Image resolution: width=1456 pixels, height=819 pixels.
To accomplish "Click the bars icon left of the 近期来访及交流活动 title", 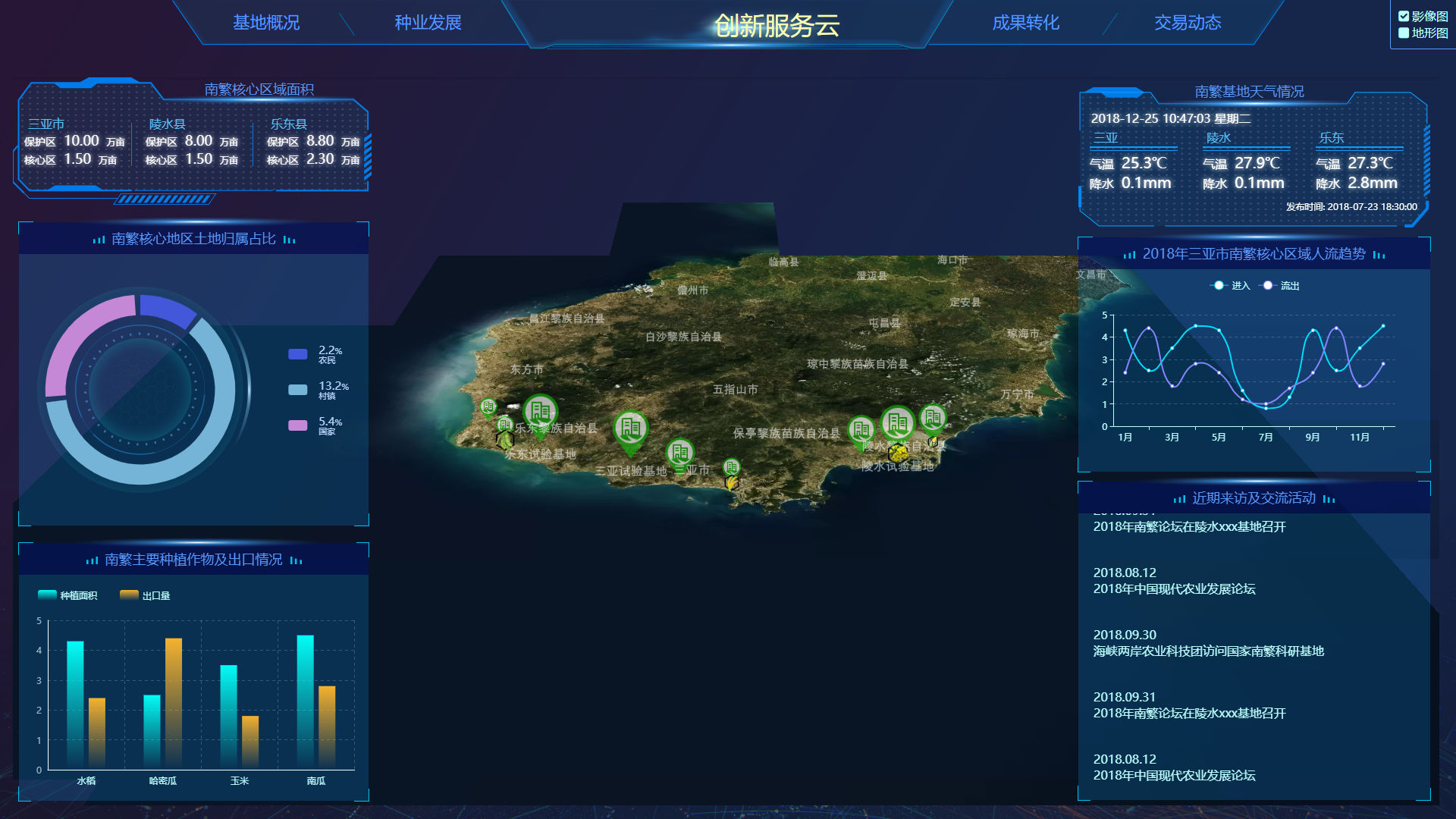I will point(1179,499).
